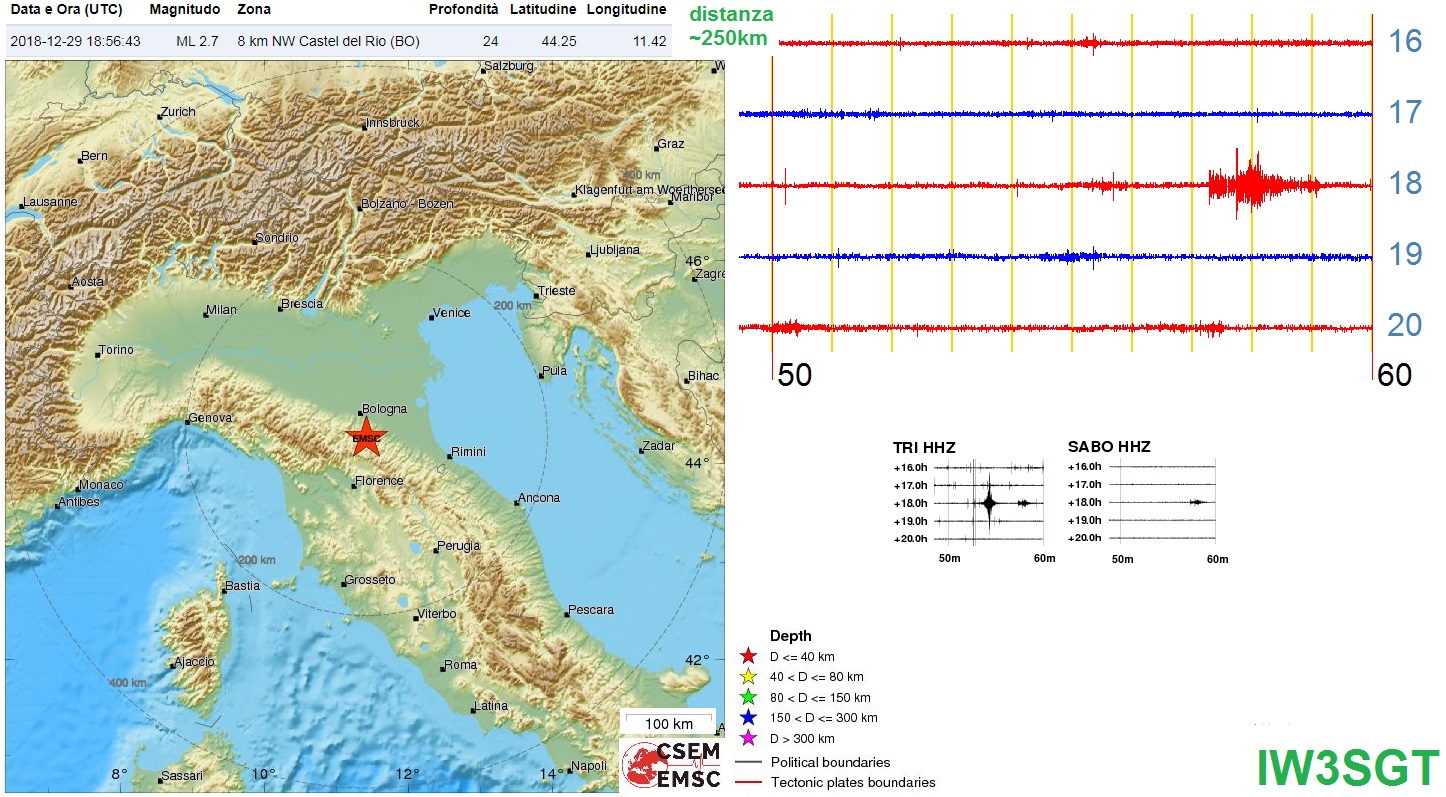Click the Latitudine column header

(543, 10)
